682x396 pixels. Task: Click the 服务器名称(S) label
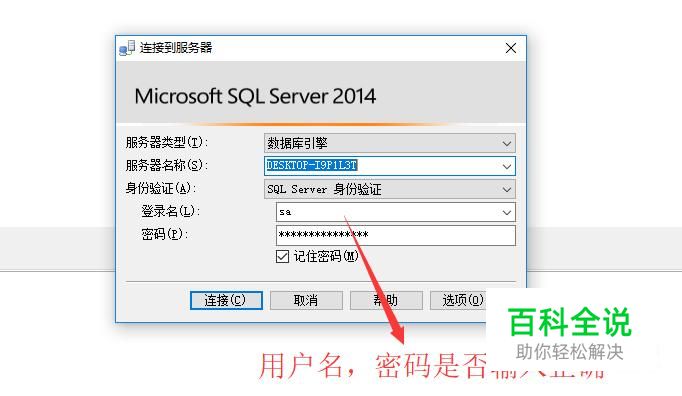click(167, 165)
